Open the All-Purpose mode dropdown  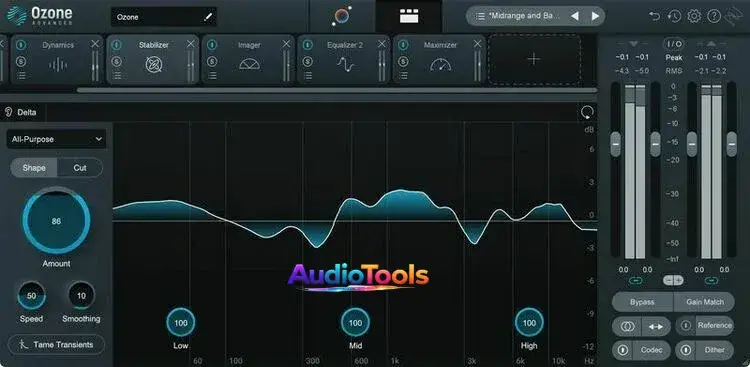56,139
